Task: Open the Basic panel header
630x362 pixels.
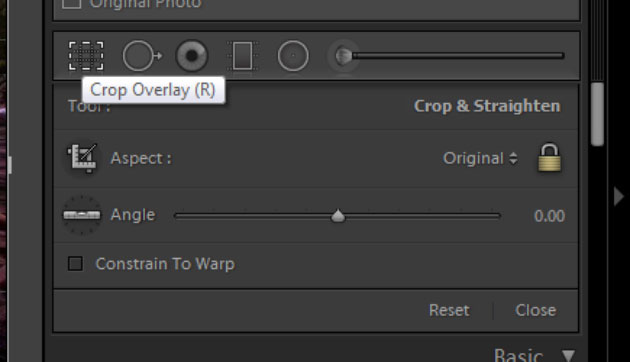Action: click(x=518, y=356)
